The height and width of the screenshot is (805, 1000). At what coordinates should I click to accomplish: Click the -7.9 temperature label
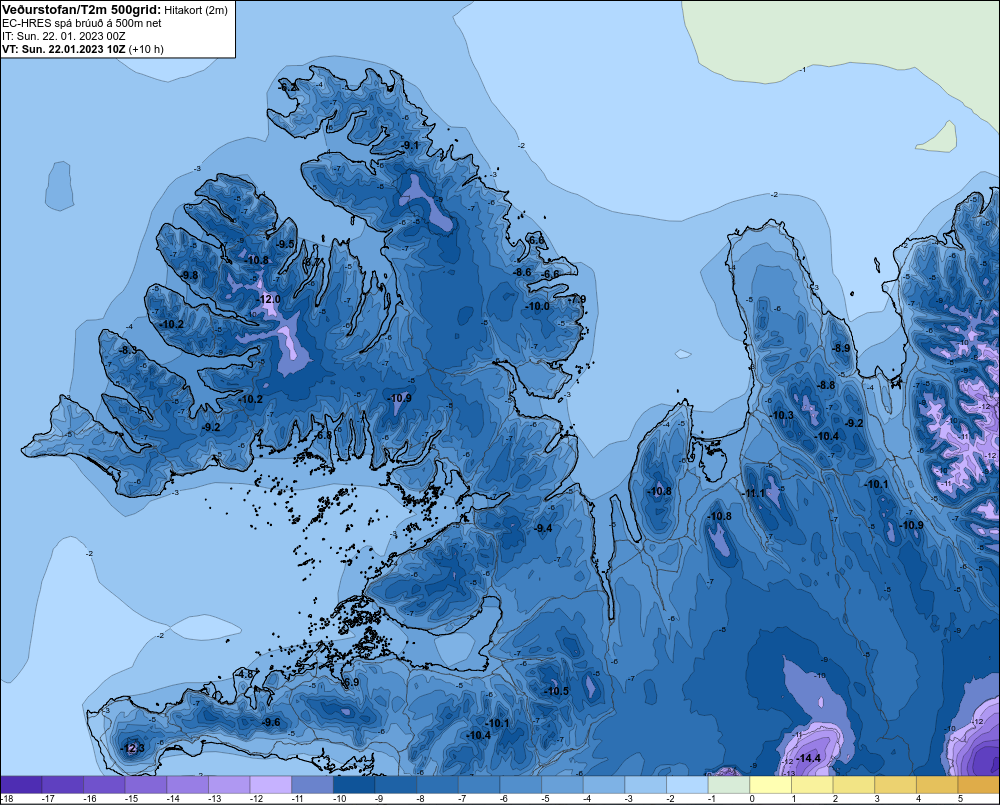577,299
